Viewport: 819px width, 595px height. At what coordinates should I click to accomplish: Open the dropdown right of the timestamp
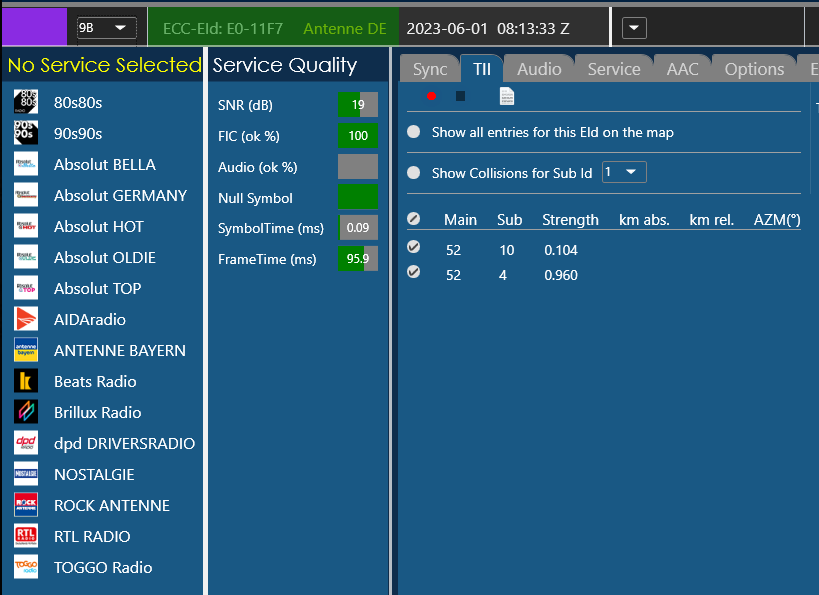[634, 28]
